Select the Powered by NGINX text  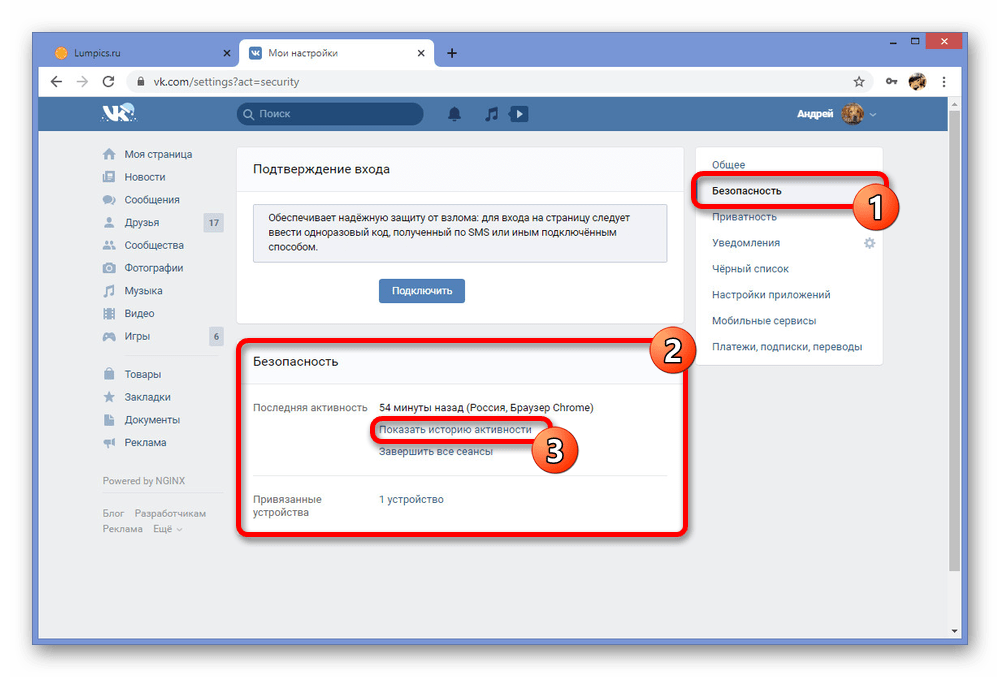pyautogui.click(x=143, y=481)
